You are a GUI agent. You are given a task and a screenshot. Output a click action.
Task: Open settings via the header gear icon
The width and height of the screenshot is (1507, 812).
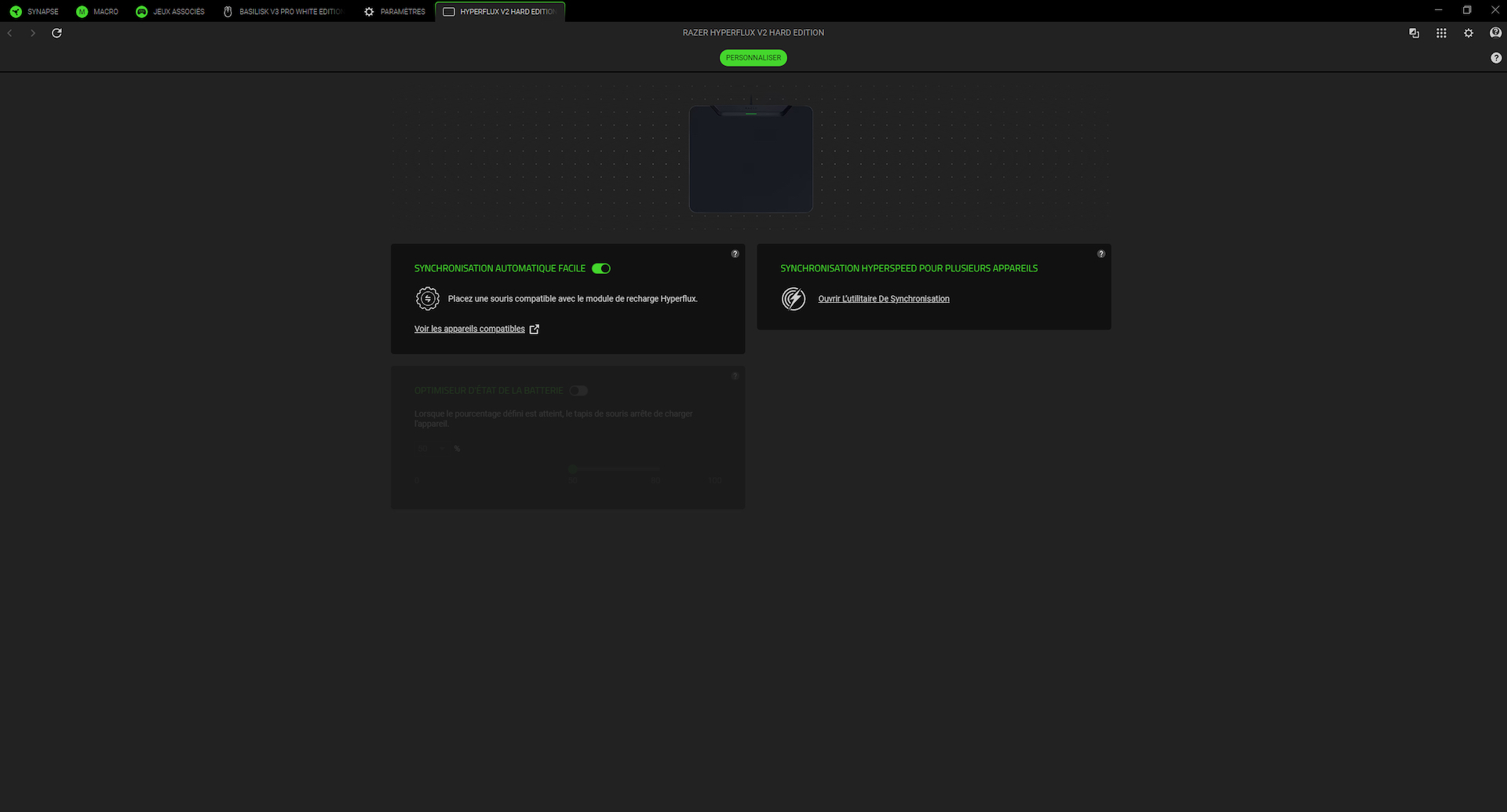point(1469,33)
